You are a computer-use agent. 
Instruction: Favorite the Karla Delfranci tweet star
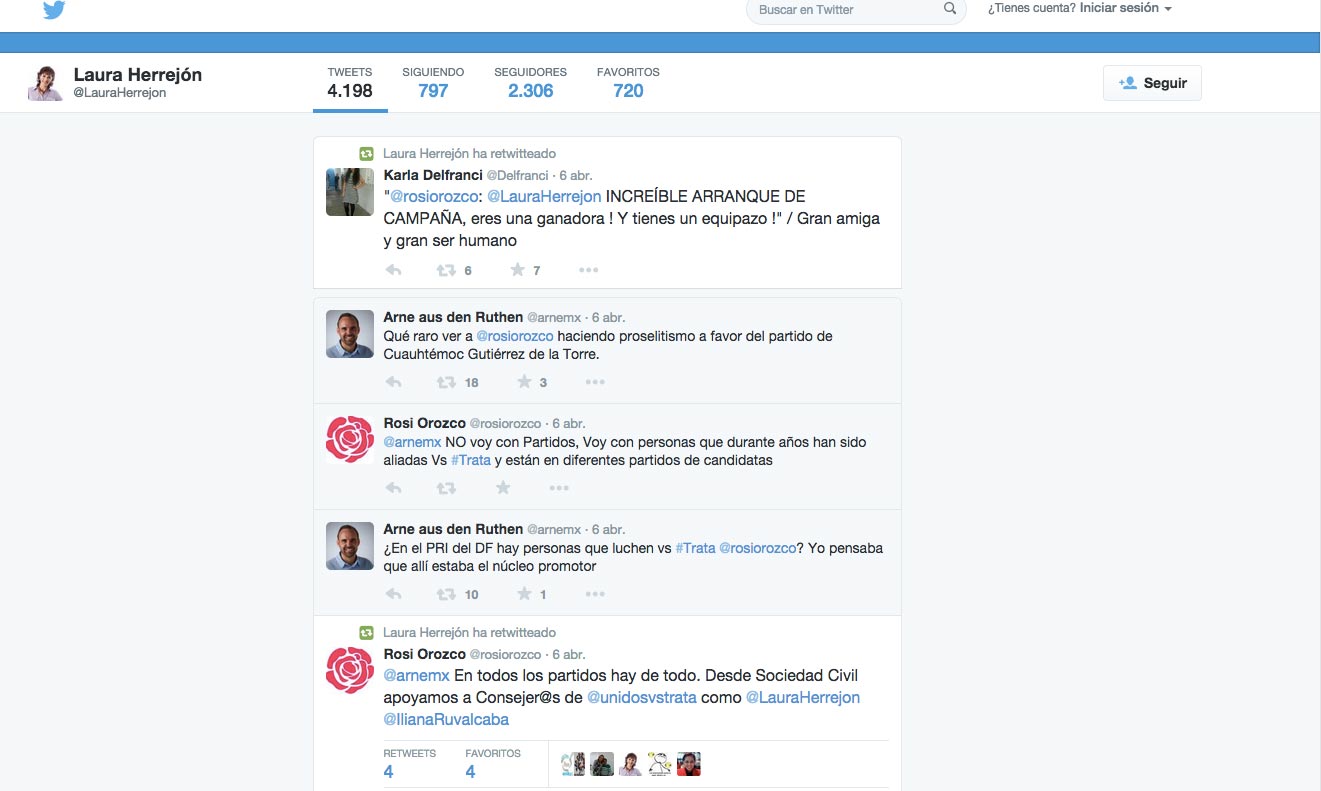[517, 270]
